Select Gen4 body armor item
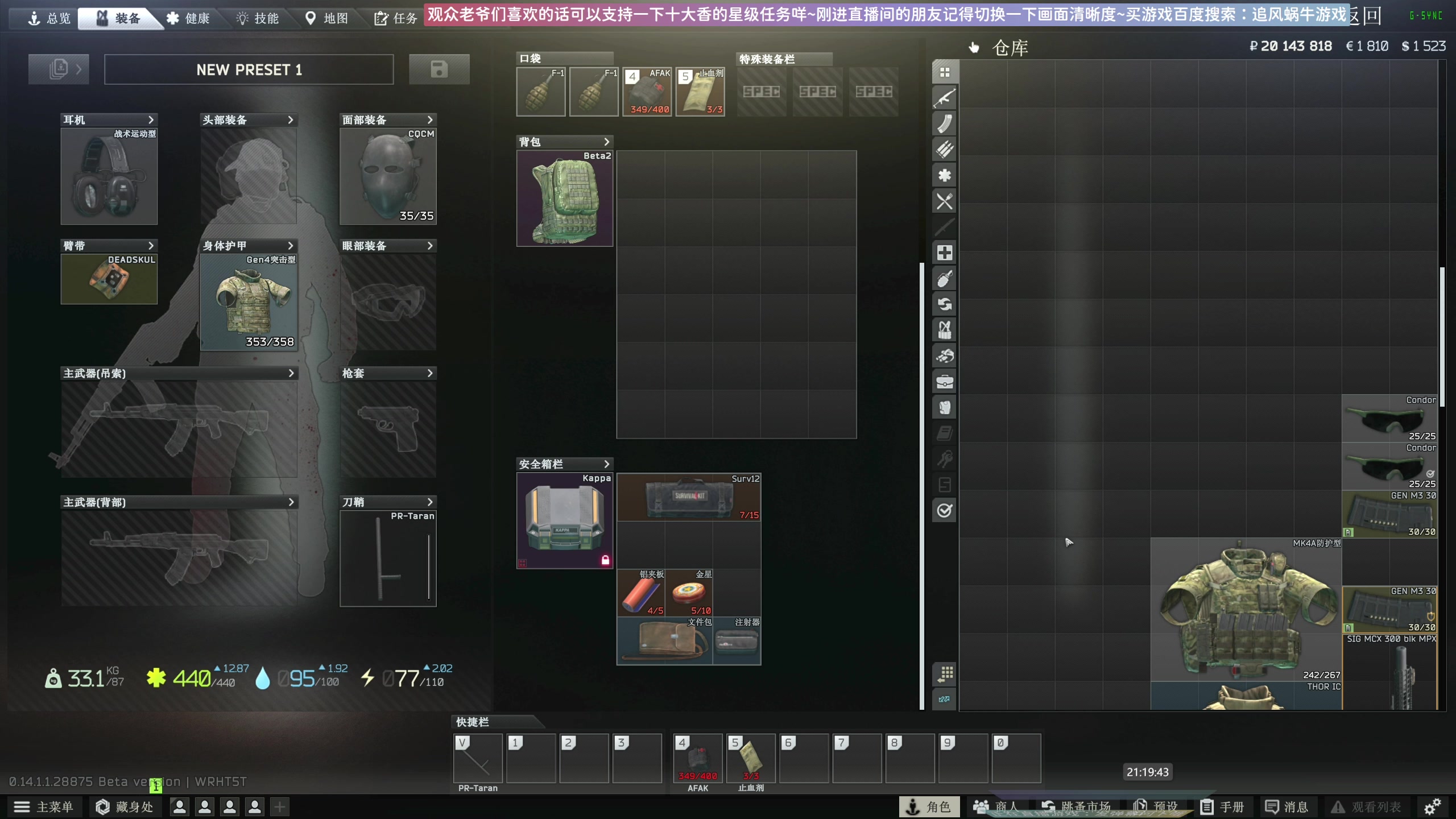This screenshot has height=819, width=1456. [249, 302]
